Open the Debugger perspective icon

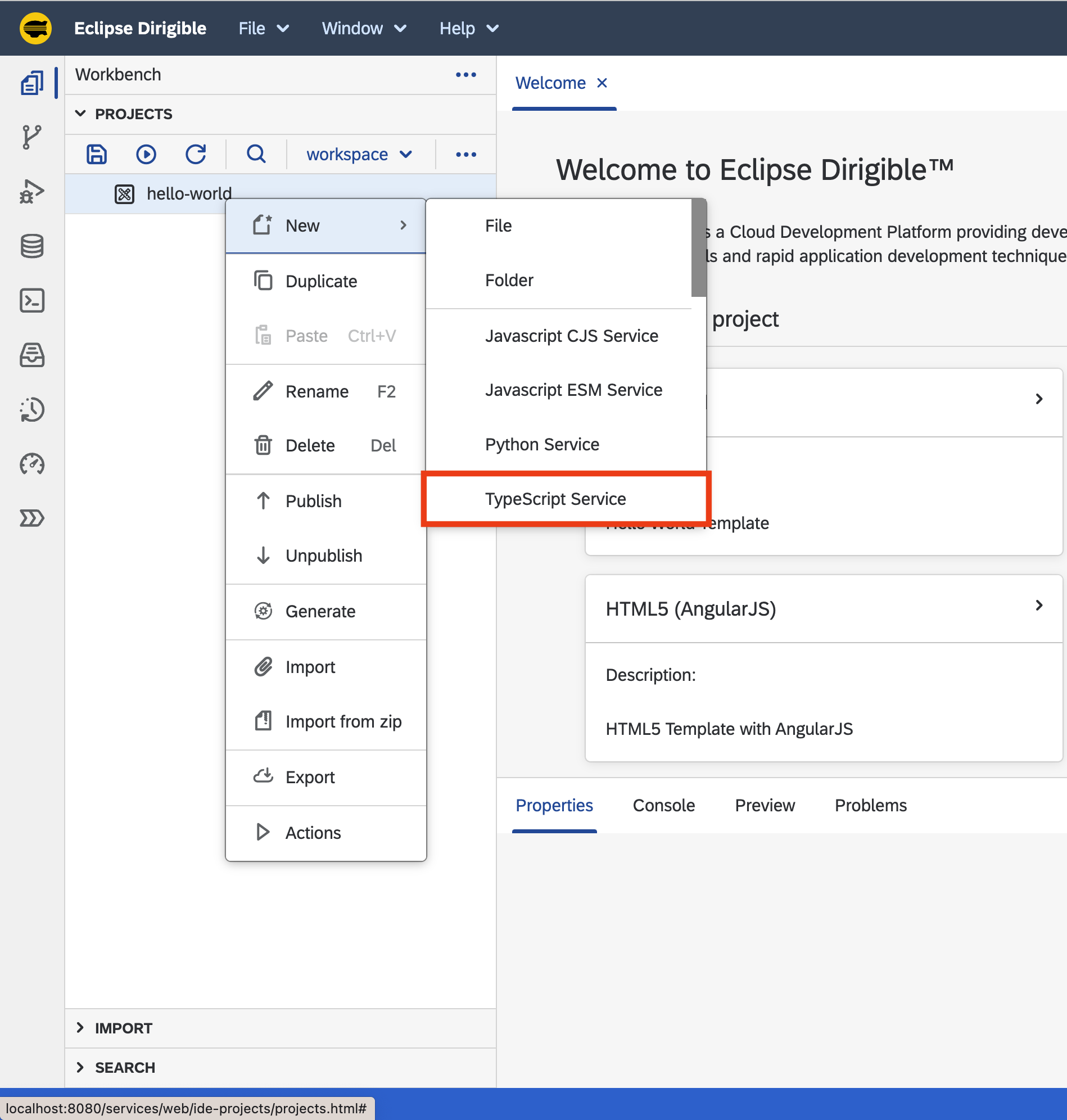(33, 192)
